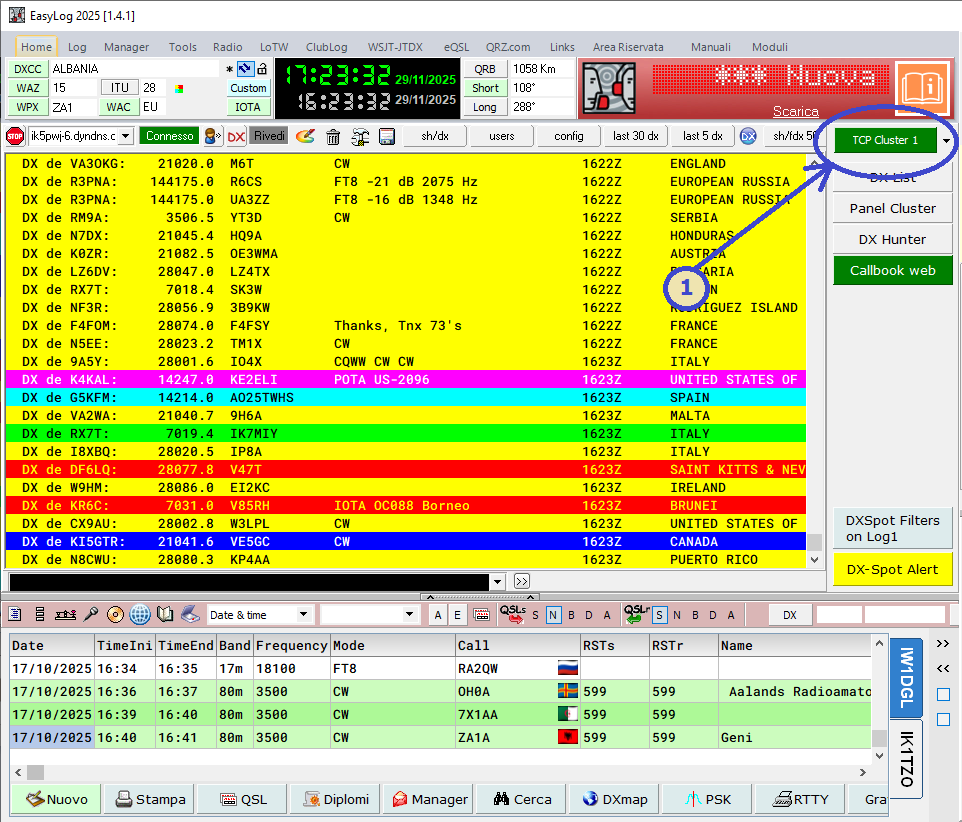Click the QSLs sent icon

click(x=512, y=614)
